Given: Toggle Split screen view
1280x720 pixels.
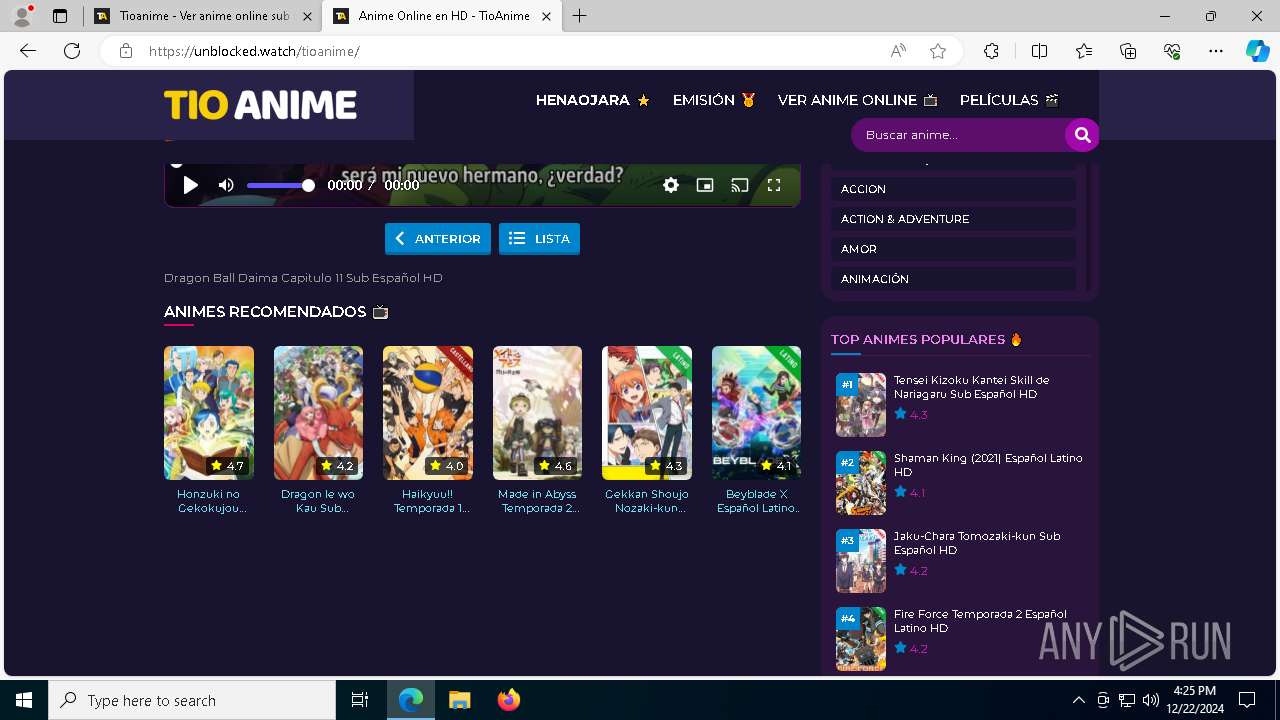Looking at the screenshot, I should pyautogui.click(x=1039, y=51).
